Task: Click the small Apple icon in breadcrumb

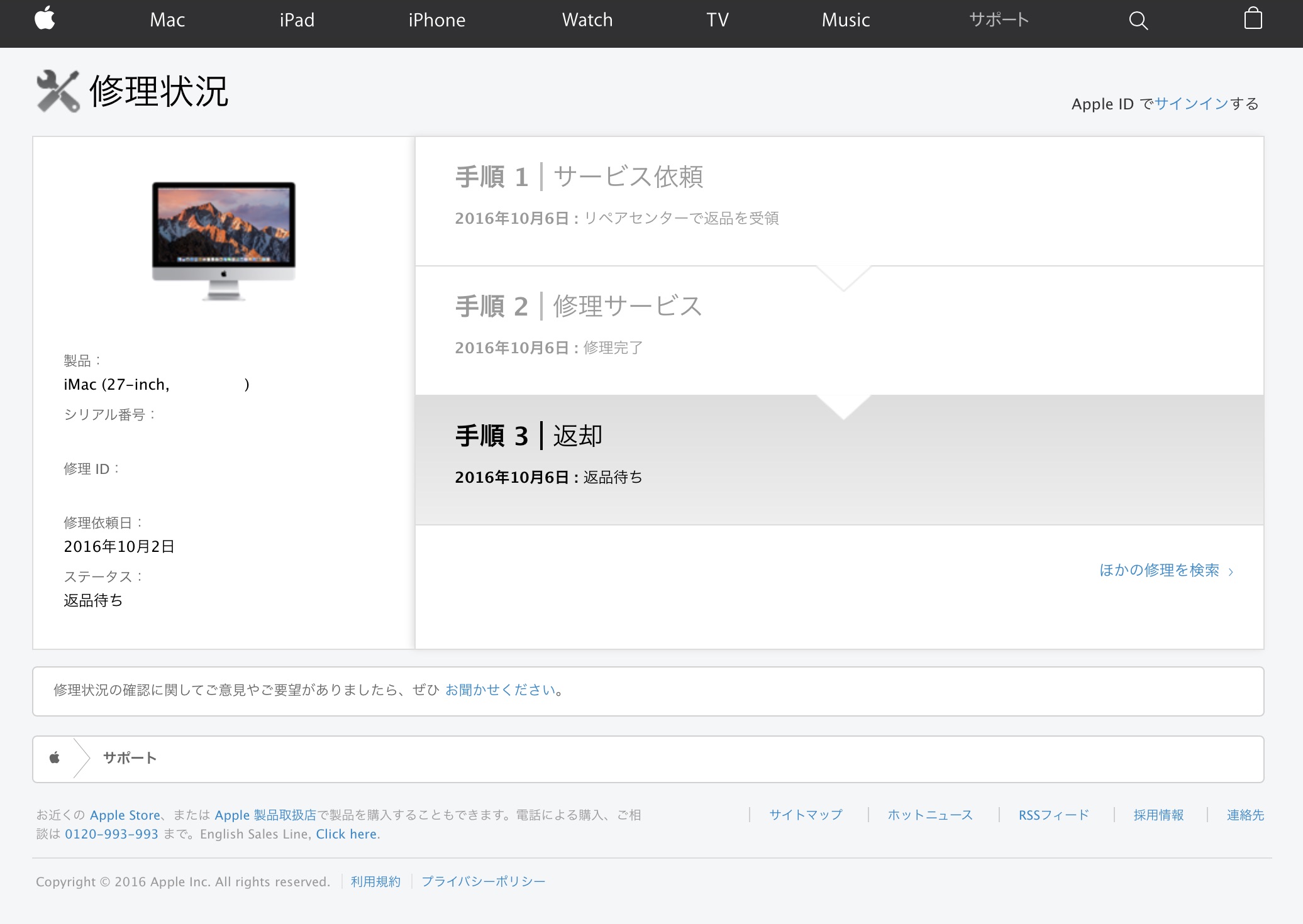Action: [x=55, y=758]
